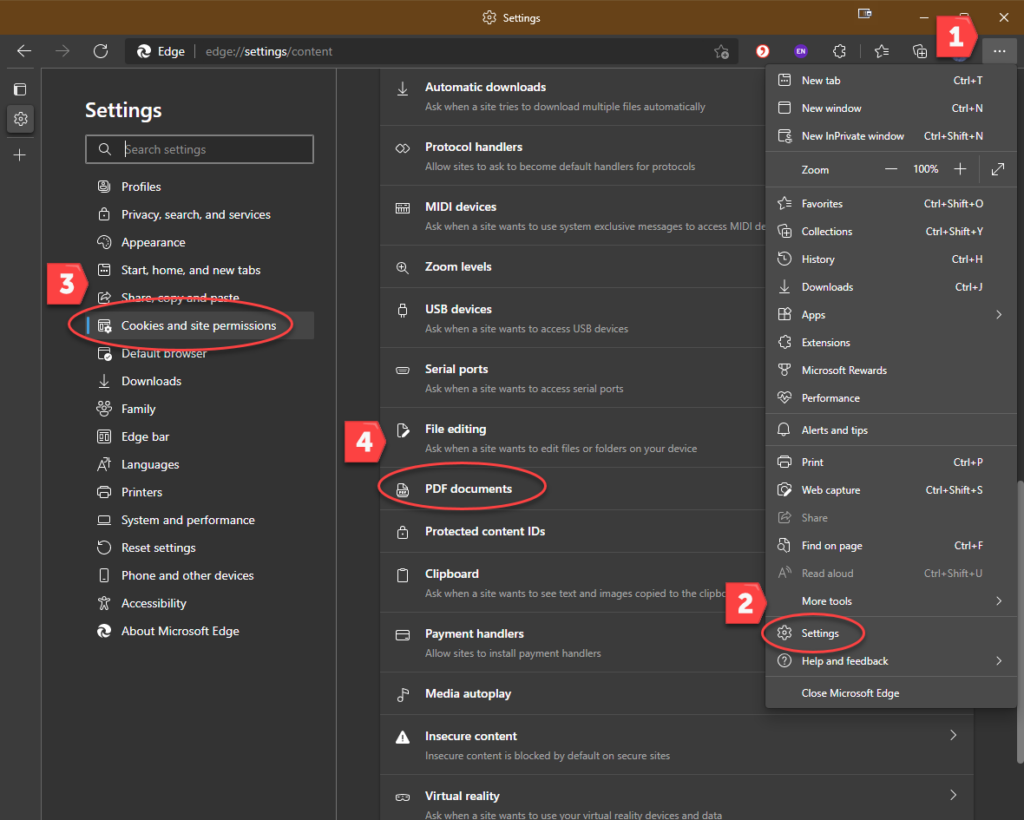
Task: Enter full screen from Zoom row
Action: [997, 169]
